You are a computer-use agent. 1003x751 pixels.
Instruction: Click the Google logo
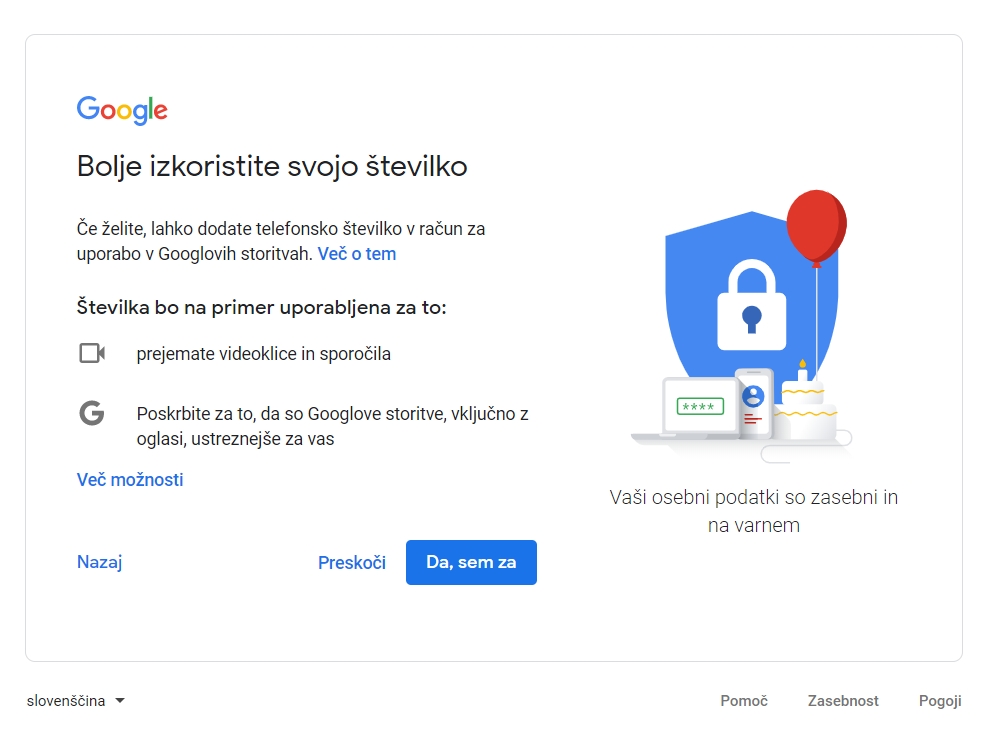click(x=122, y=110)
